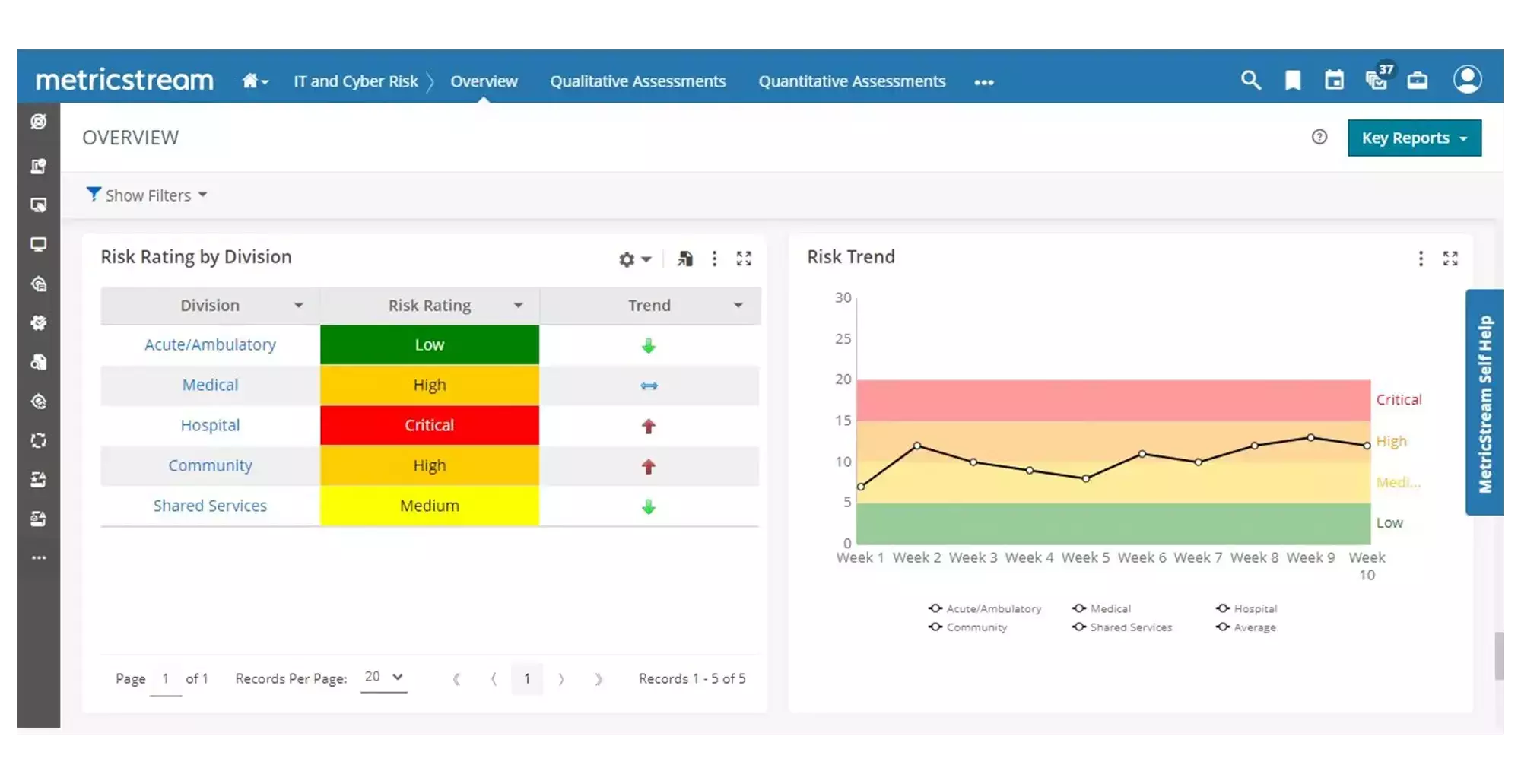The height and width of the screenshot is (784, 1521).
Task: Click the green Low rating cell
Action: (430, 344)
